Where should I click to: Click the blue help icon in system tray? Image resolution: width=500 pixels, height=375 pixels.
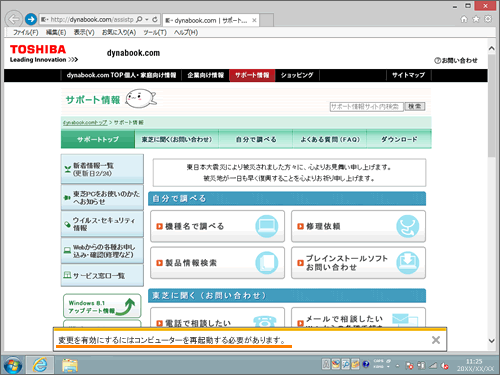pyautogui.click(x=366, y=364)
